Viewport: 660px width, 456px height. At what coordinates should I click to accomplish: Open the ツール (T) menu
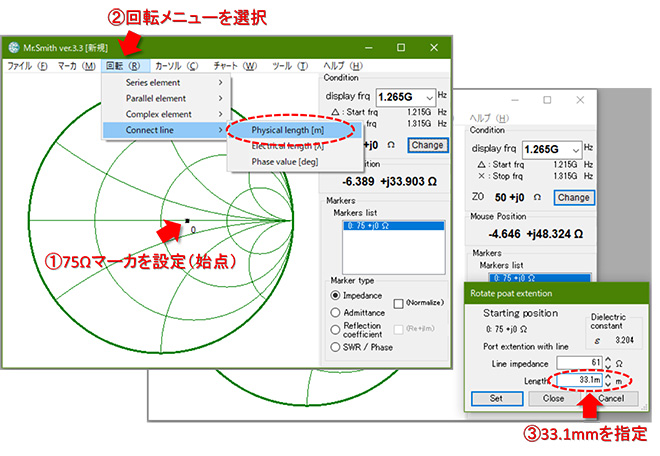coord(290,66)
